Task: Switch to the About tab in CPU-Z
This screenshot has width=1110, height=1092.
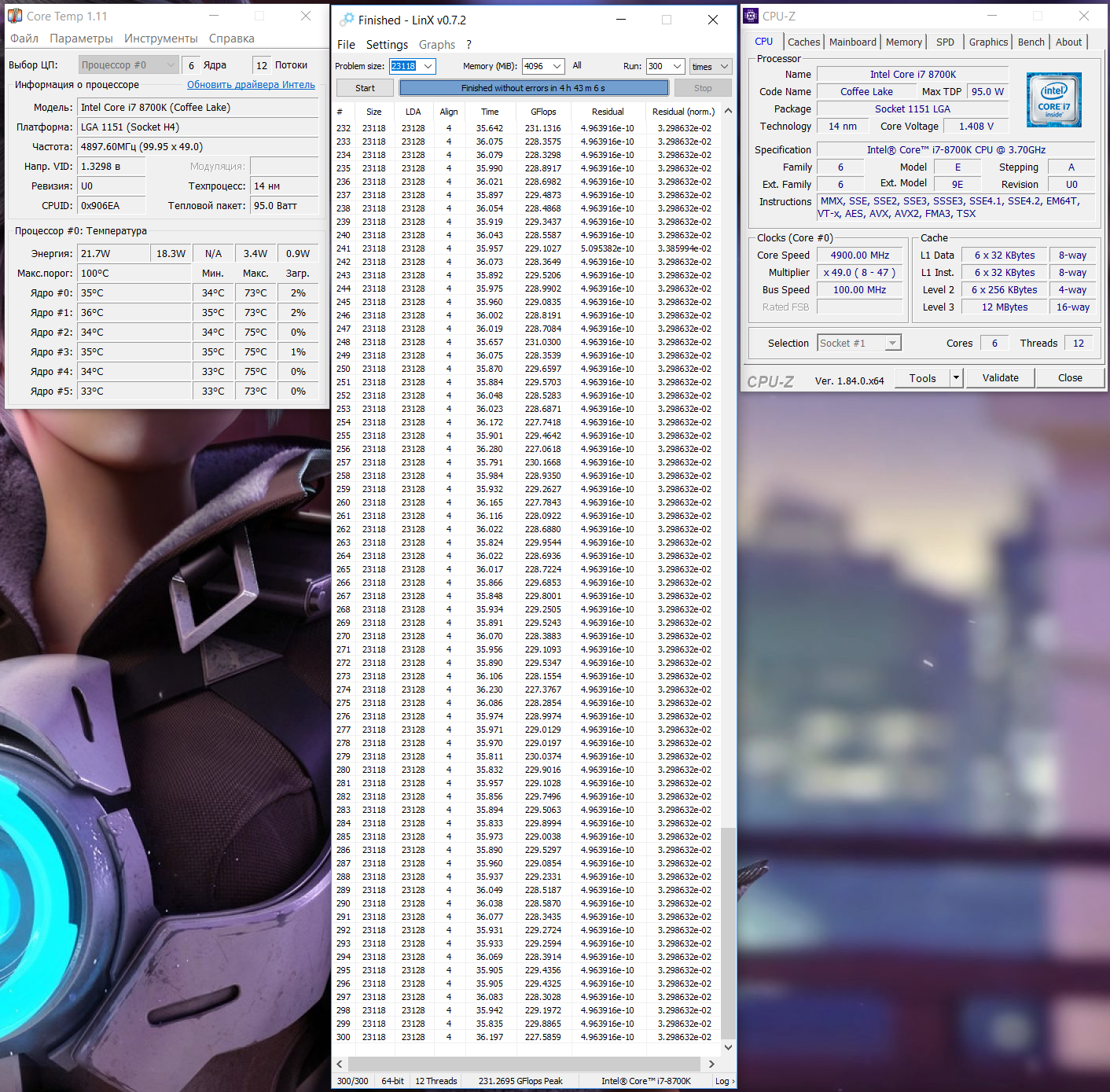Action: (x=1068, y=42)
